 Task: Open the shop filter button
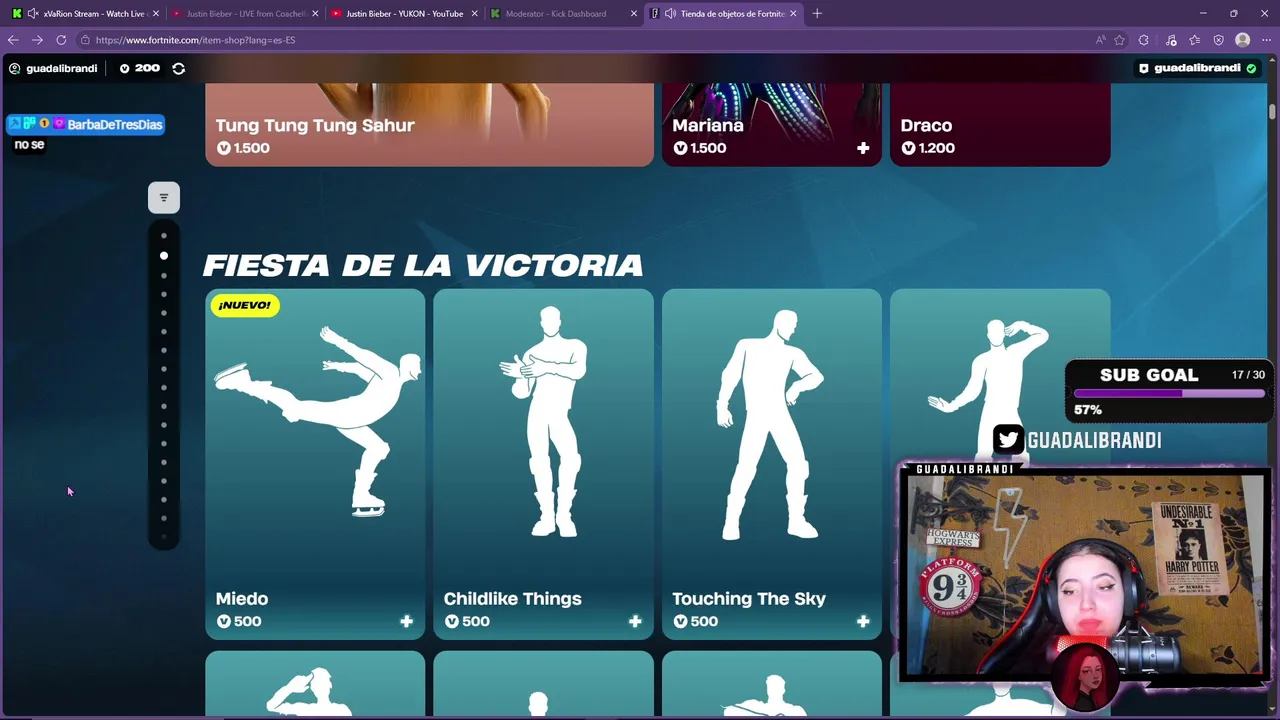click(164, 198)
